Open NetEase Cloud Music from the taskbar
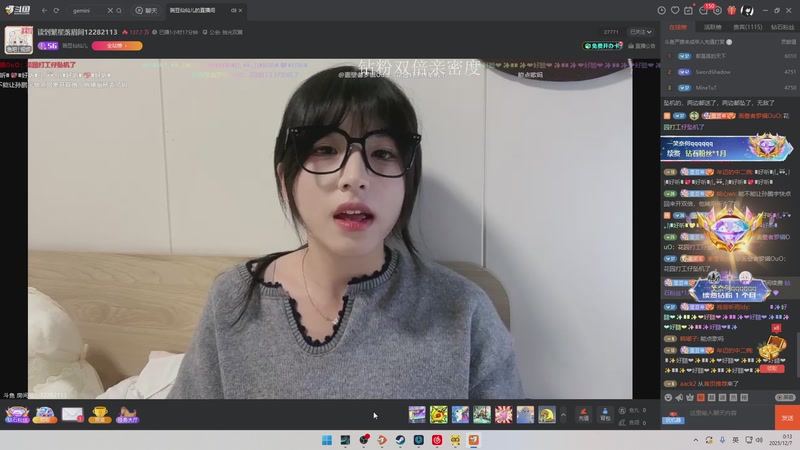Screen dimensions: 800x450 coord(437,440)
